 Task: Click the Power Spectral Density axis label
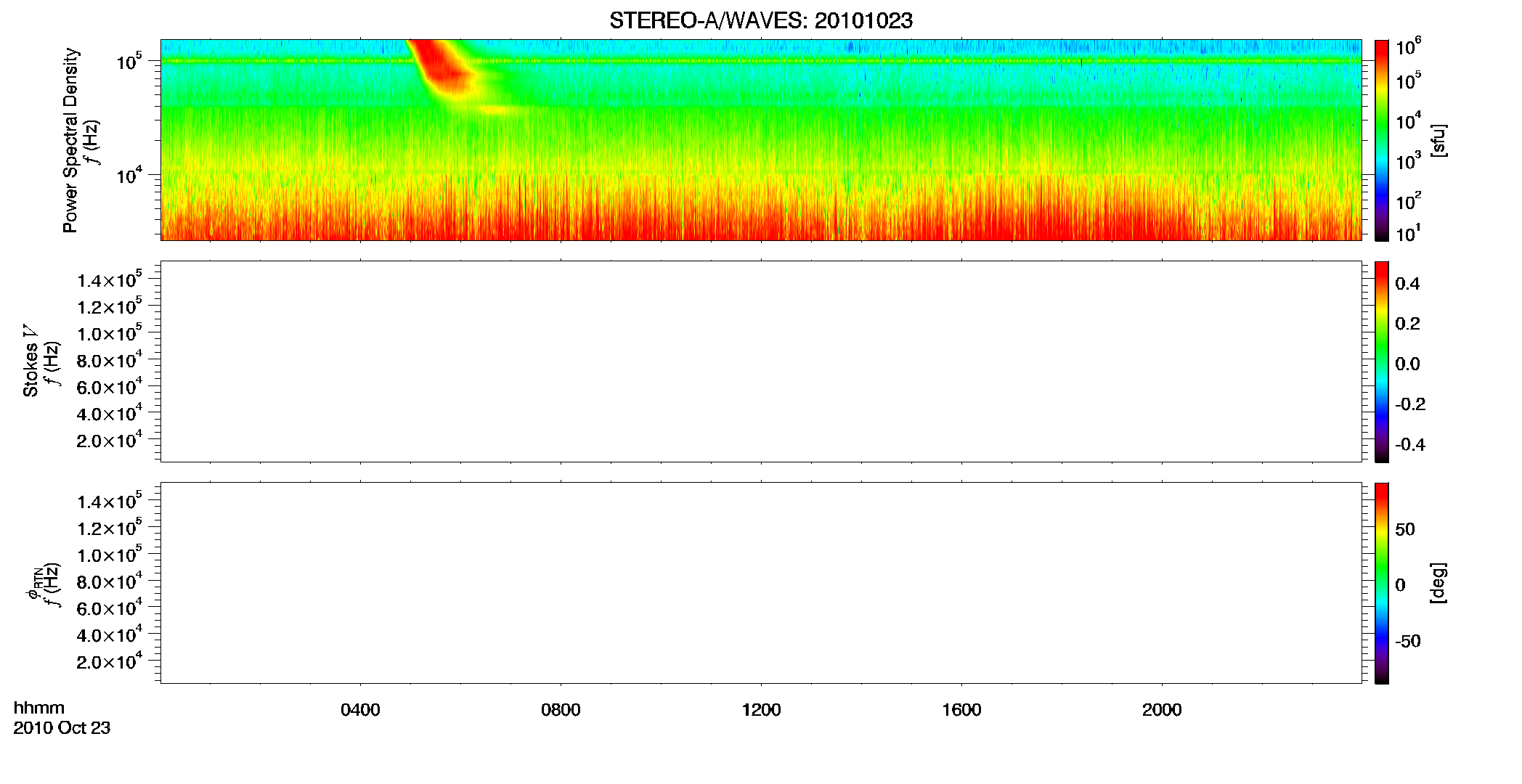(x=70, y=140)
